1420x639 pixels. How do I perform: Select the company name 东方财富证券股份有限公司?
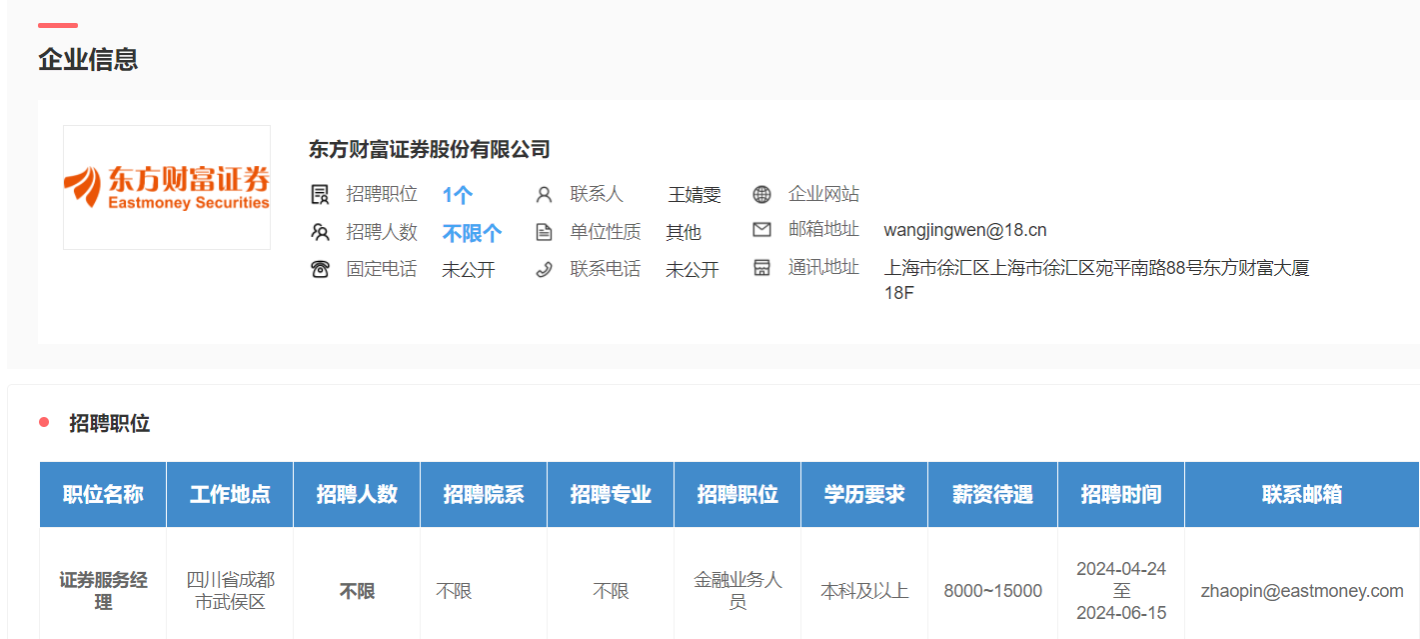click(430, 150)
